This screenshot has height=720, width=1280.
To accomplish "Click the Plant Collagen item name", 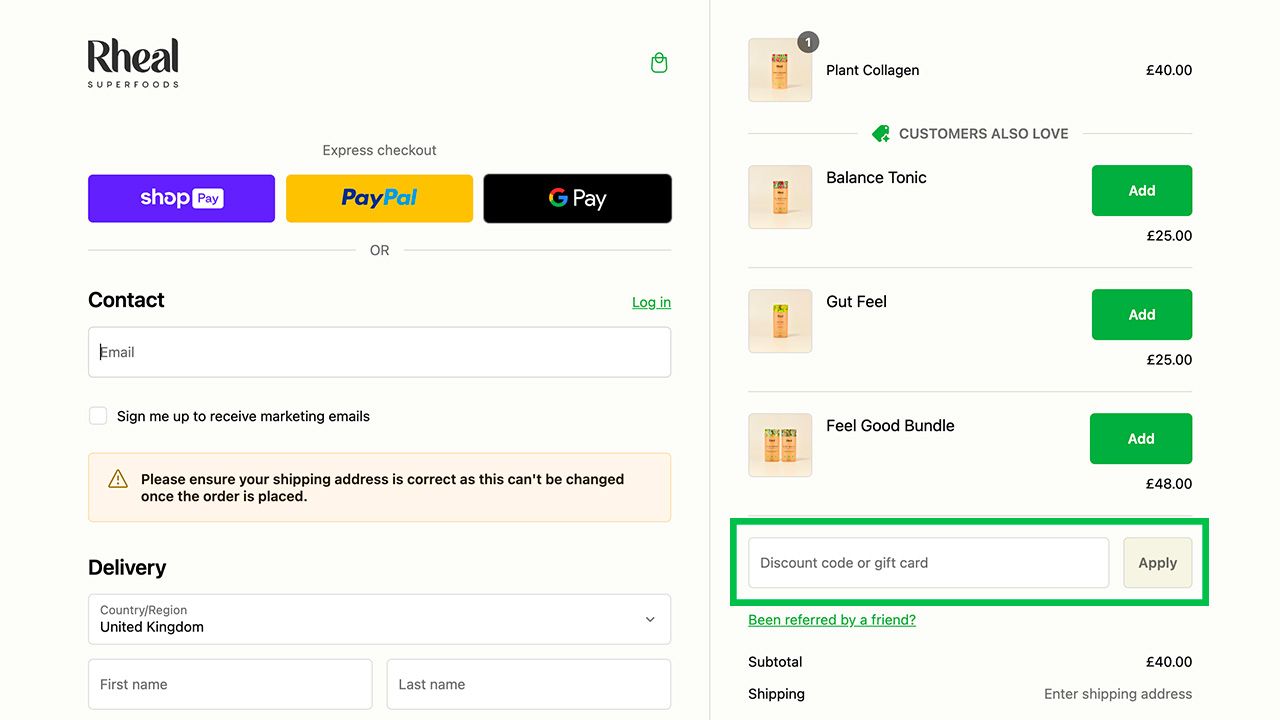I will tap(872, 70).
